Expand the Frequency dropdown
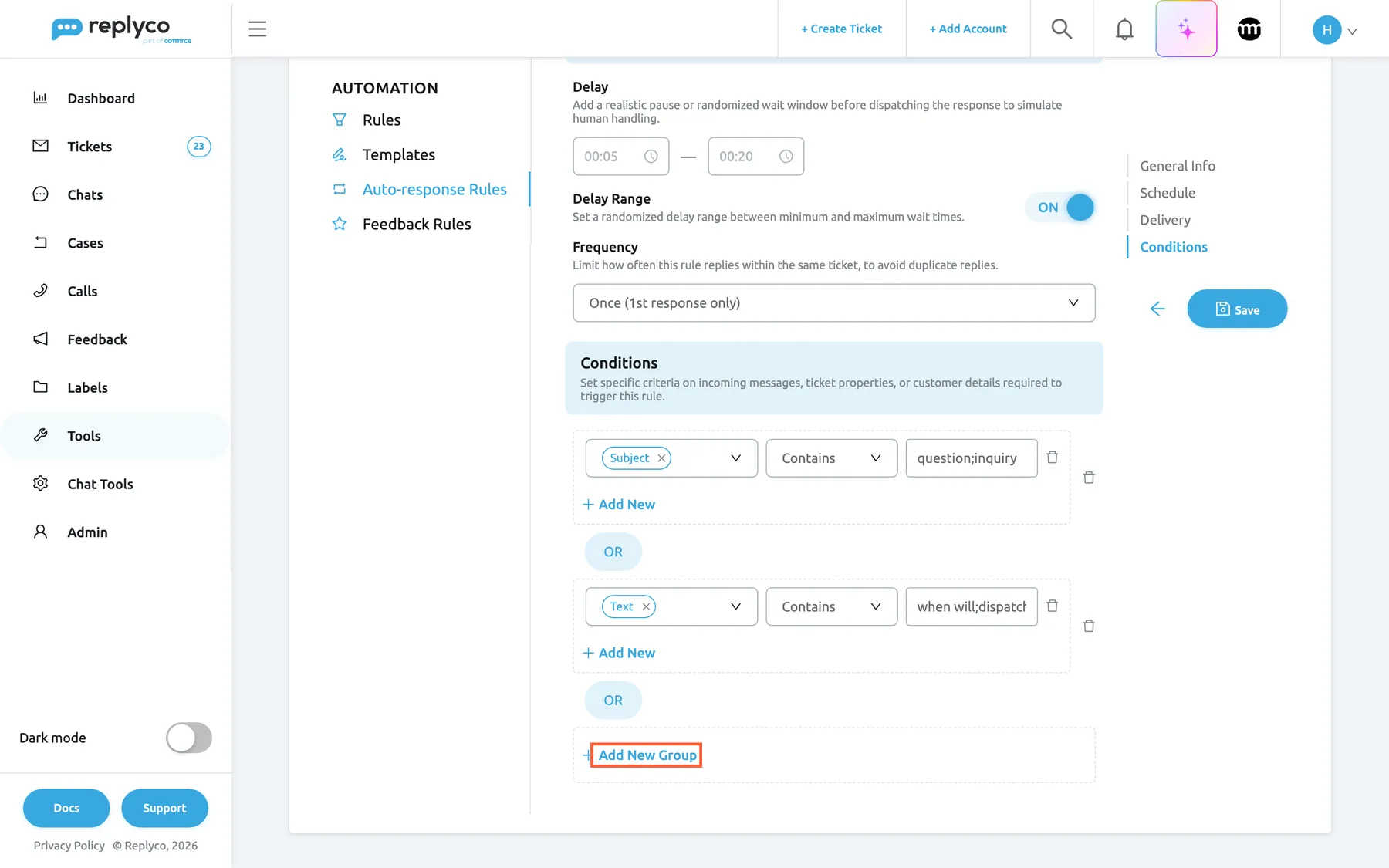Screen dimensions: 1389x868 pos(833,302)
